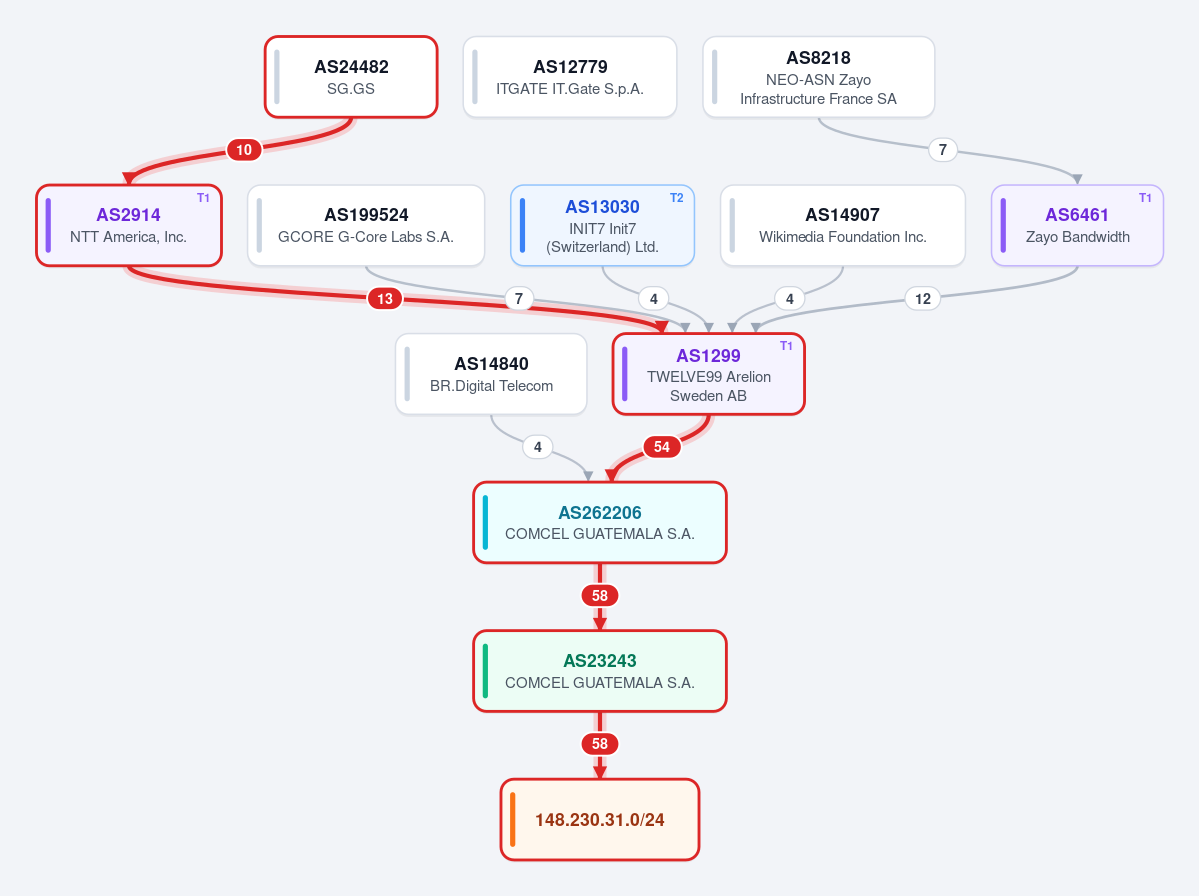Viewport: 1199px width, 896px height.
Task: Click the T2 tier badge on AS13030
Action: [x=677, y=198]
